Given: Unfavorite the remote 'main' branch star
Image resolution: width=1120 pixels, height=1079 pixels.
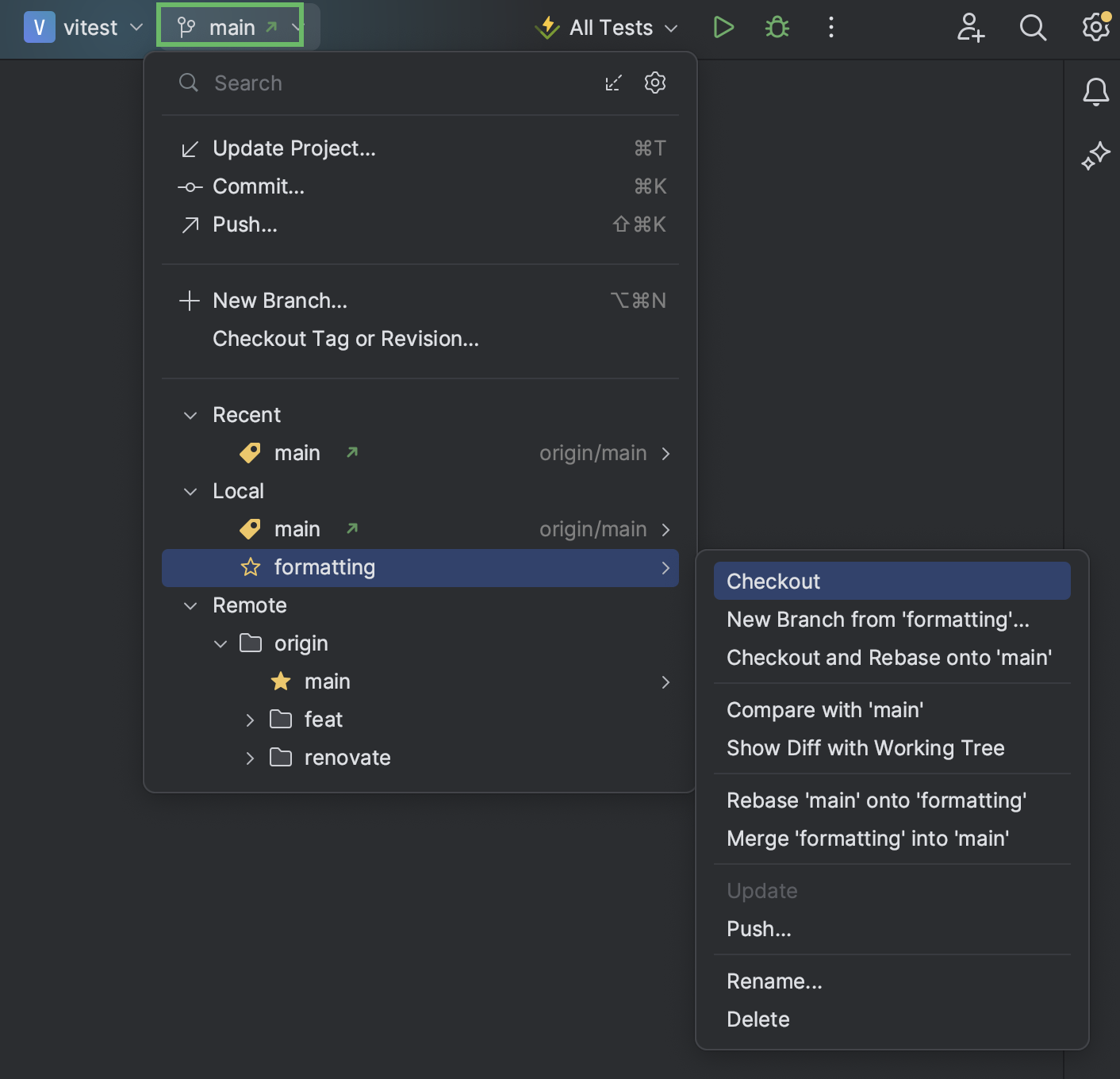Looking at the screenshot, I should (x=280, y=681).
